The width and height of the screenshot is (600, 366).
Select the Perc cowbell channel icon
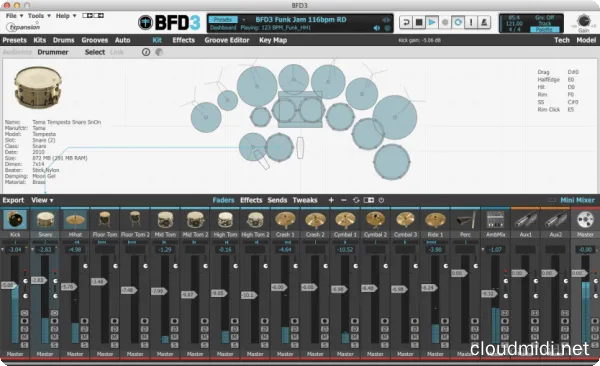tap(465, 220)
